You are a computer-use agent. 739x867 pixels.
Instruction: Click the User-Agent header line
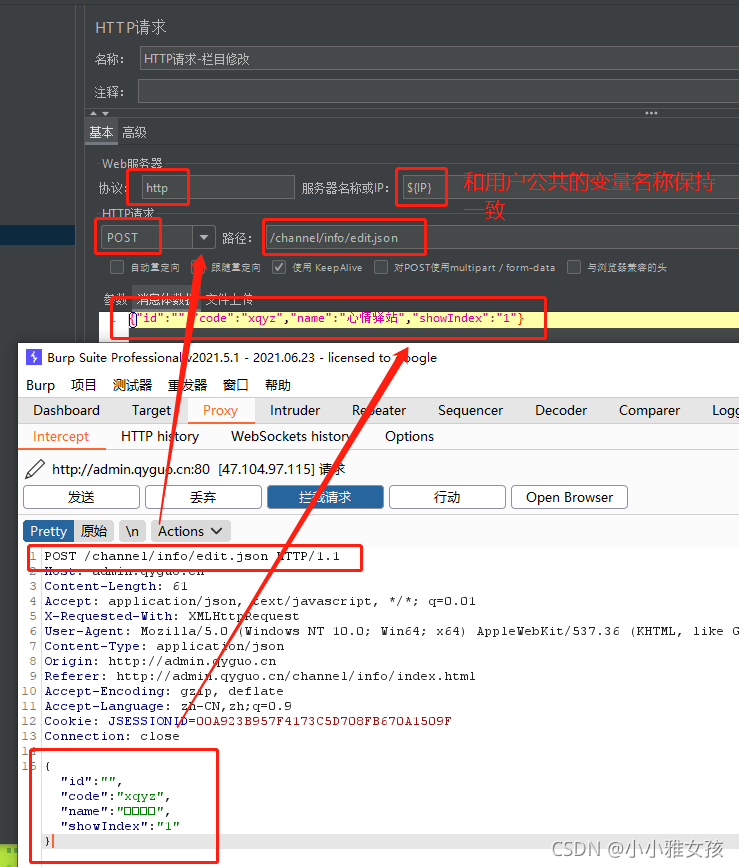391,631
